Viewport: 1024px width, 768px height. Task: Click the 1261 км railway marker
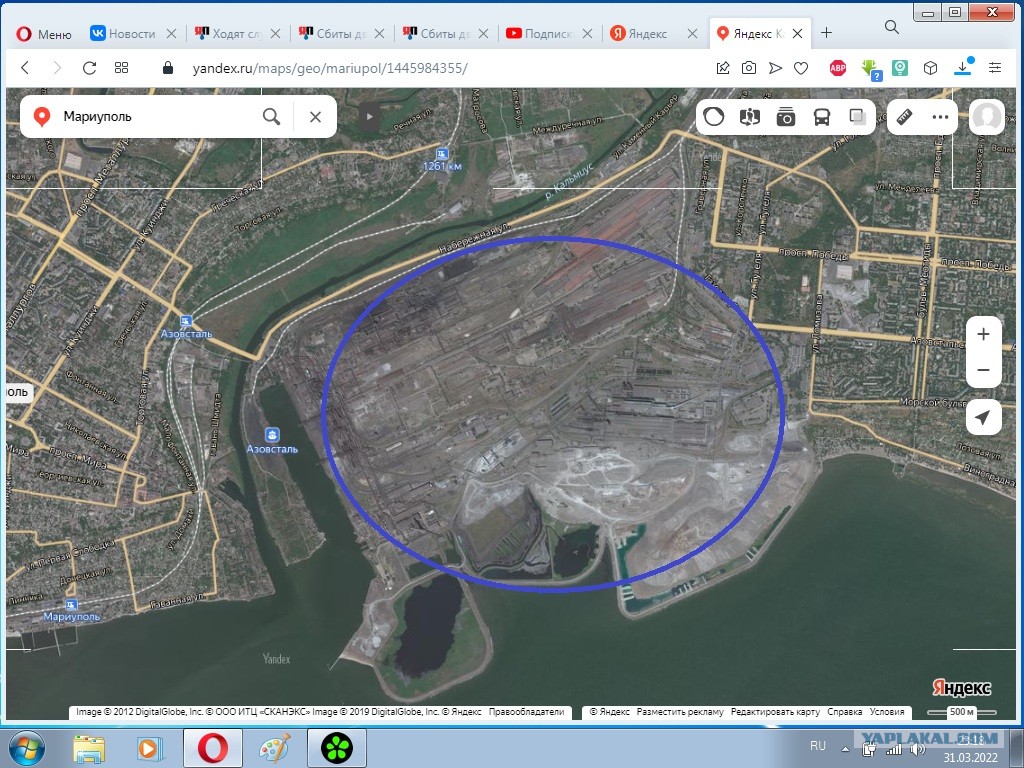[x=442, y=153]
